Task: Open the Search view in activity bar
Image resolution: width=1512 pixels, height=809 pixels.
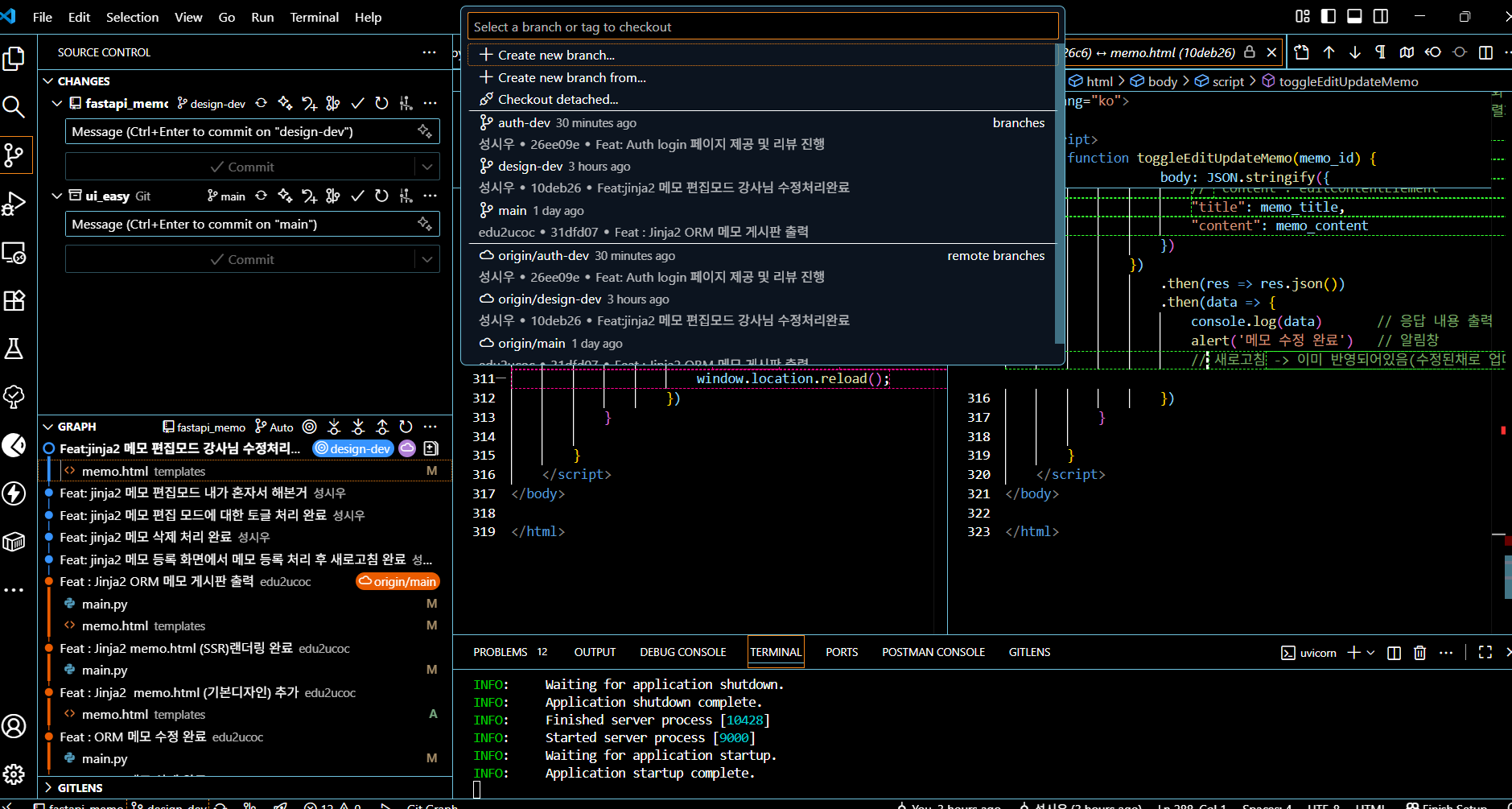Action: pos(14,106)
